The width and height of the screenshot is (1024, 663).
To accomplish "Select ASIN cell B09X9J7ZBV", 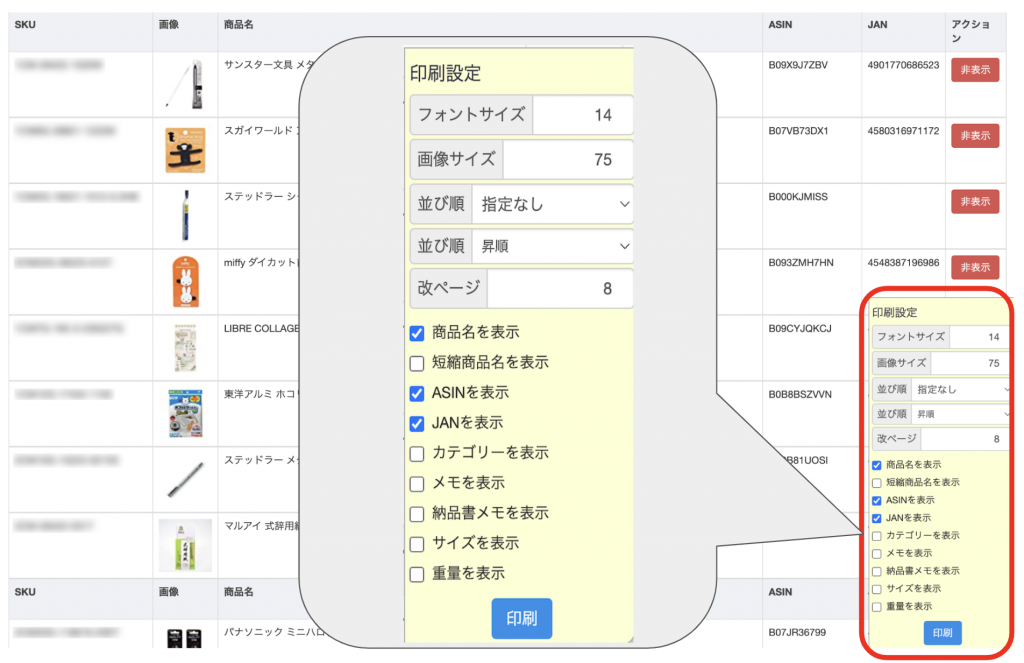I will pos(798,65).
